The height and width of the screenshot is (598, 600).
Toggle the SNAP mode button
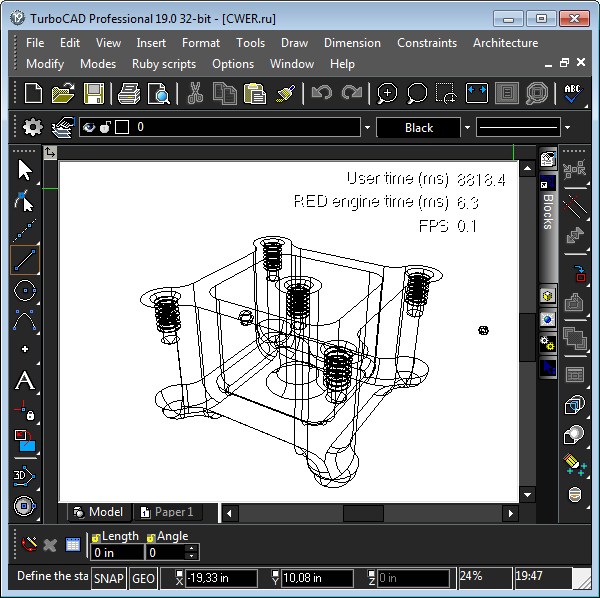109,578
